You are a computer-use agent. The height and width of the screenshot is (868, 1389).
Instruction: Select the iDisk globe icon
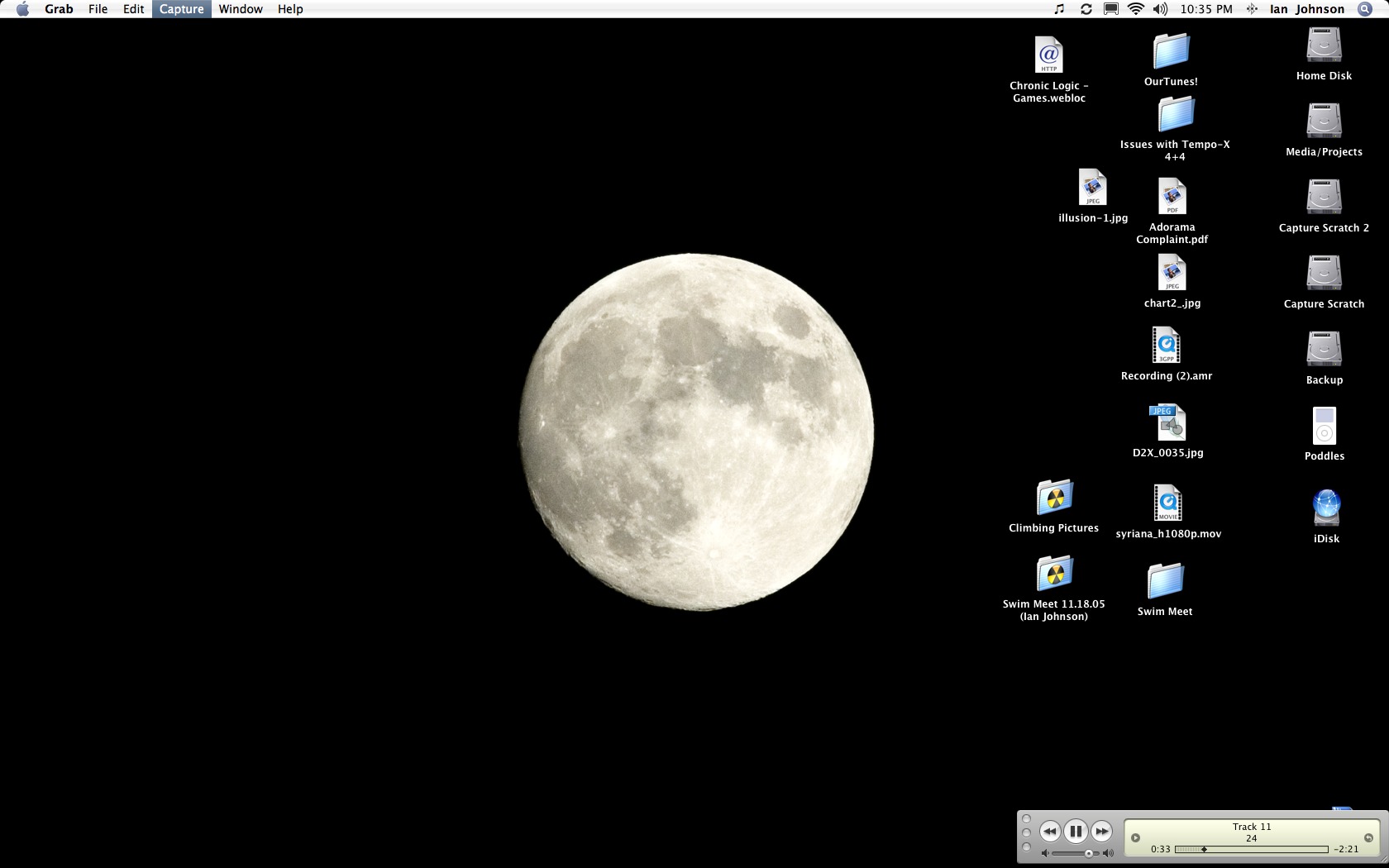click(x=1326, y=508)
